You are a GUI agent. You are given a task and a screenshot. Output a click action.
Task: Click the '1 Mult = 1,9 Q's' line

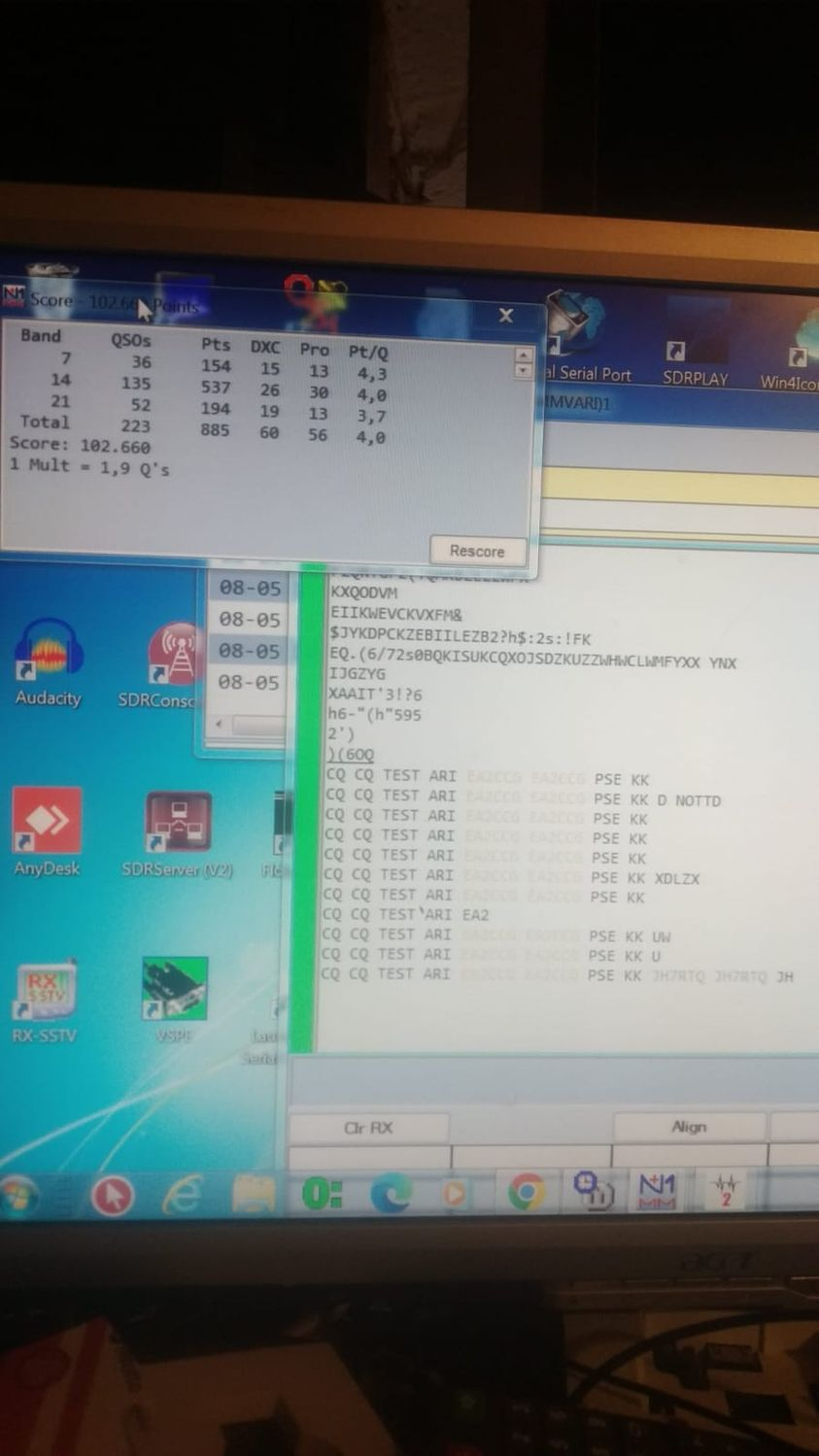pyautogui.click(x=89, y=466)
